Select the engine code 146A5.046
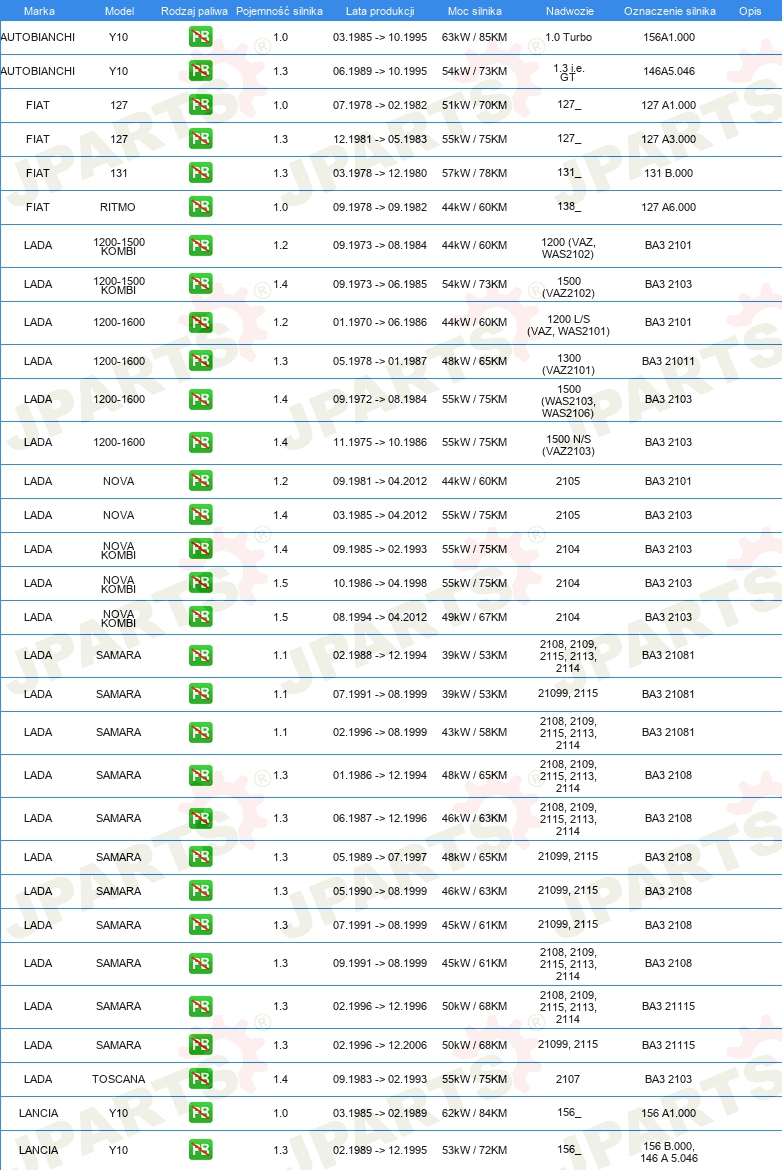 669,71
